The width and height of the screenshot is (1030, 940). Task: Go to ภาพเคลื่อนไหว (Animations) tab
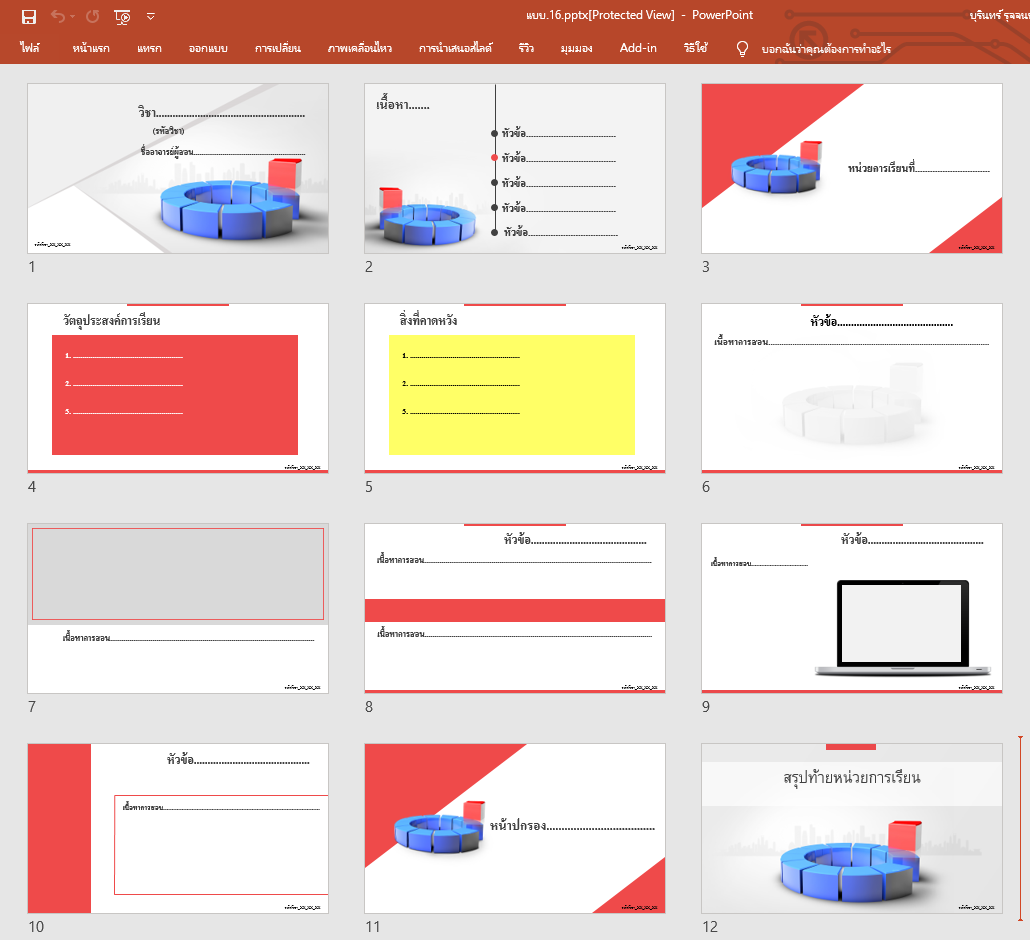(x=359, y=48)
